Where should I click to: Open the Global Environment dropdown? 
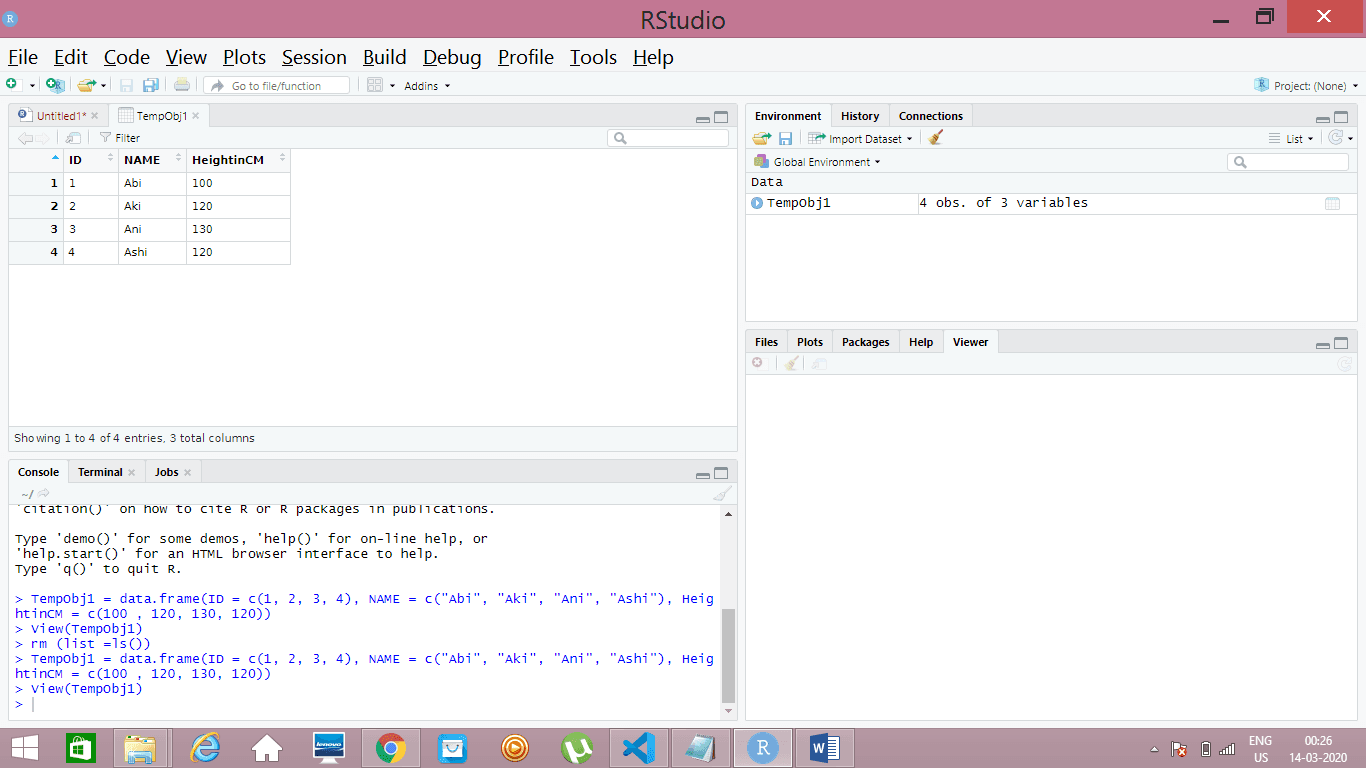click(x=818, y=162)
